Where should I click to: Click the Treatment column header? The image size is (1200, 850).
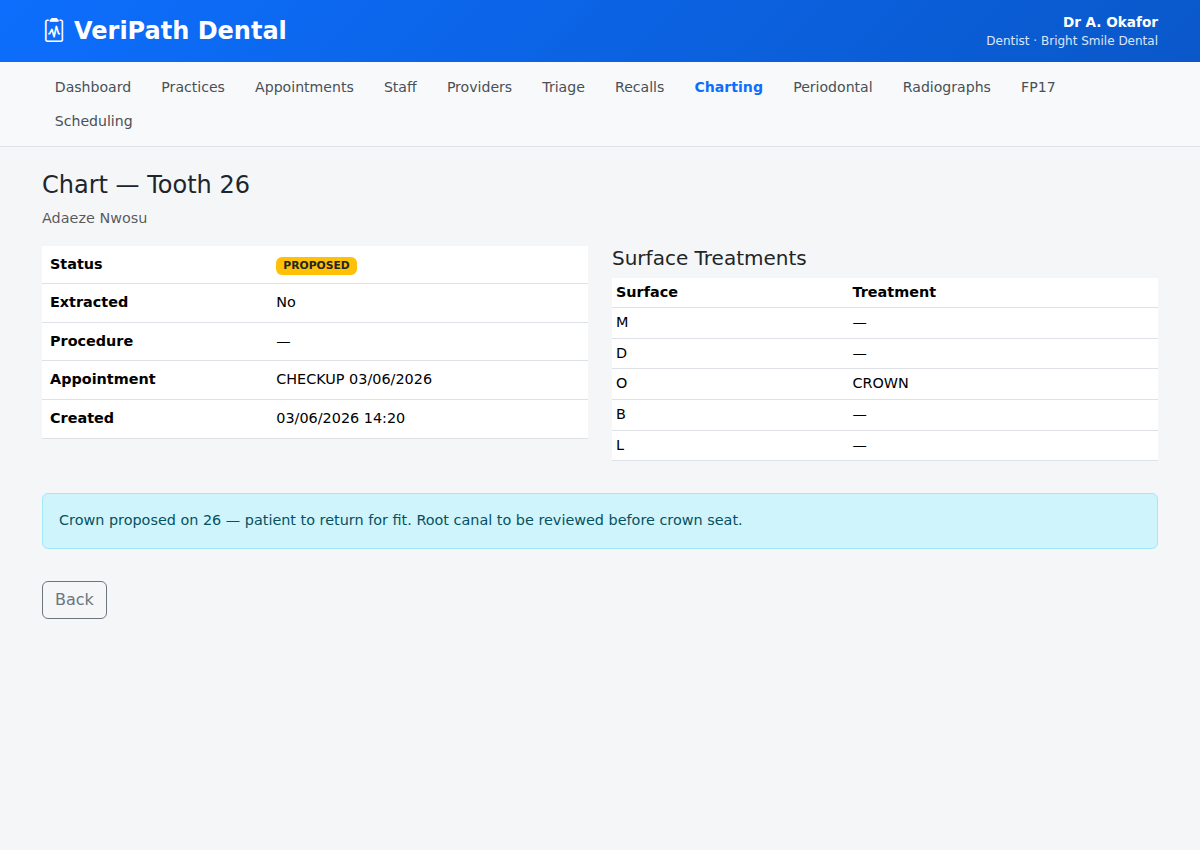coord(894,292)
